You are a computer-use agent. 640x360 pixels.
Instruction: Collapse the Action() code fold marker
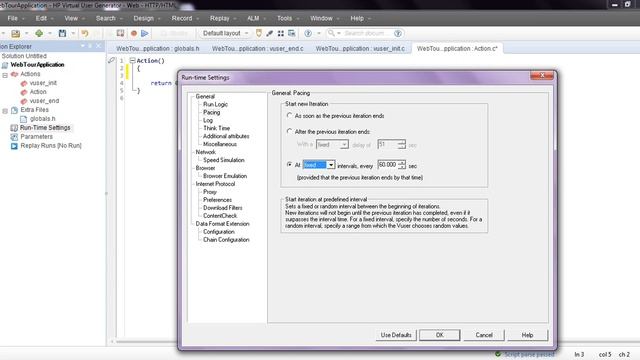coord(132,60)
